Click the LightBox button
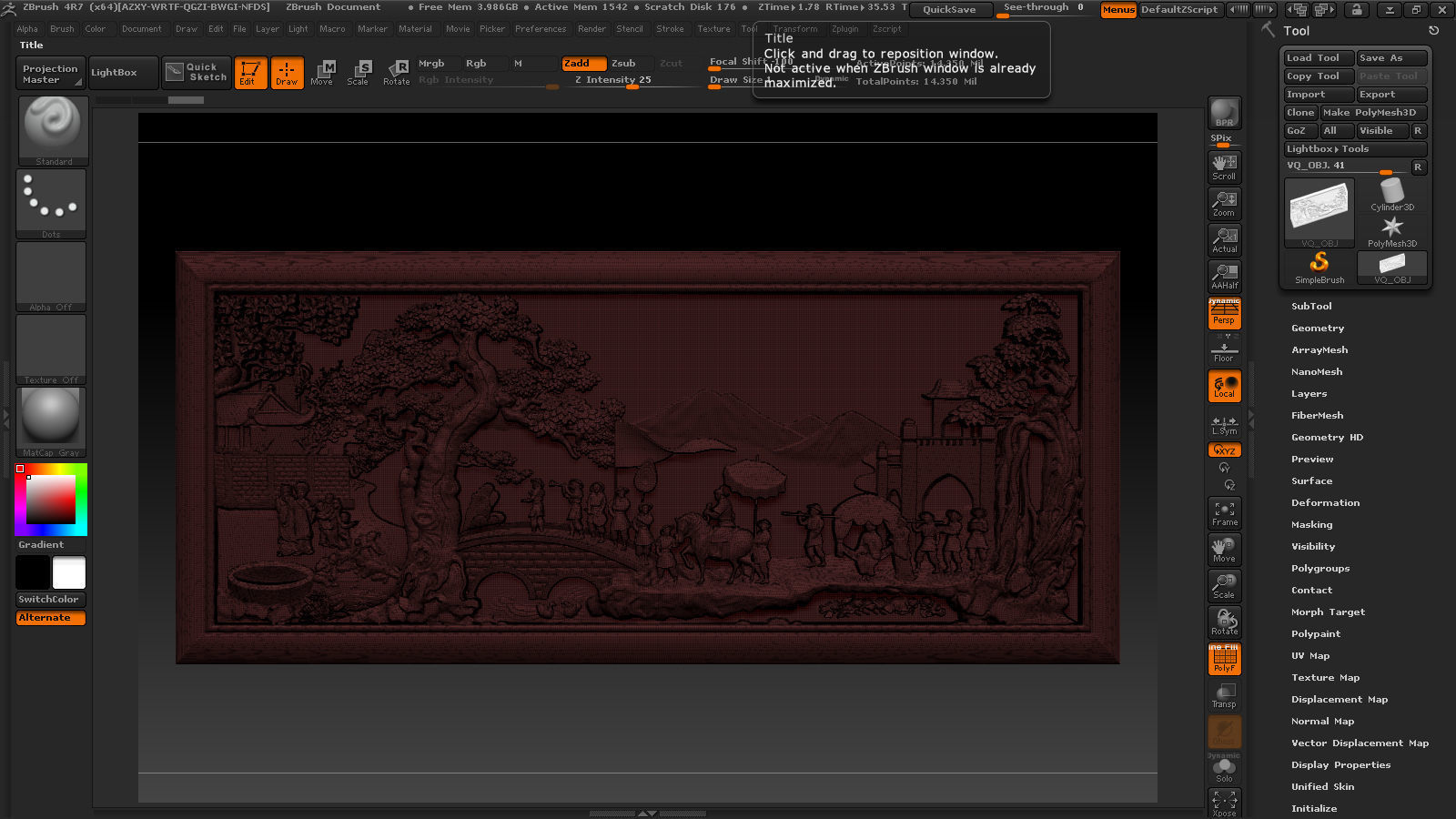 pyautogui.click(x=123, y=73)
